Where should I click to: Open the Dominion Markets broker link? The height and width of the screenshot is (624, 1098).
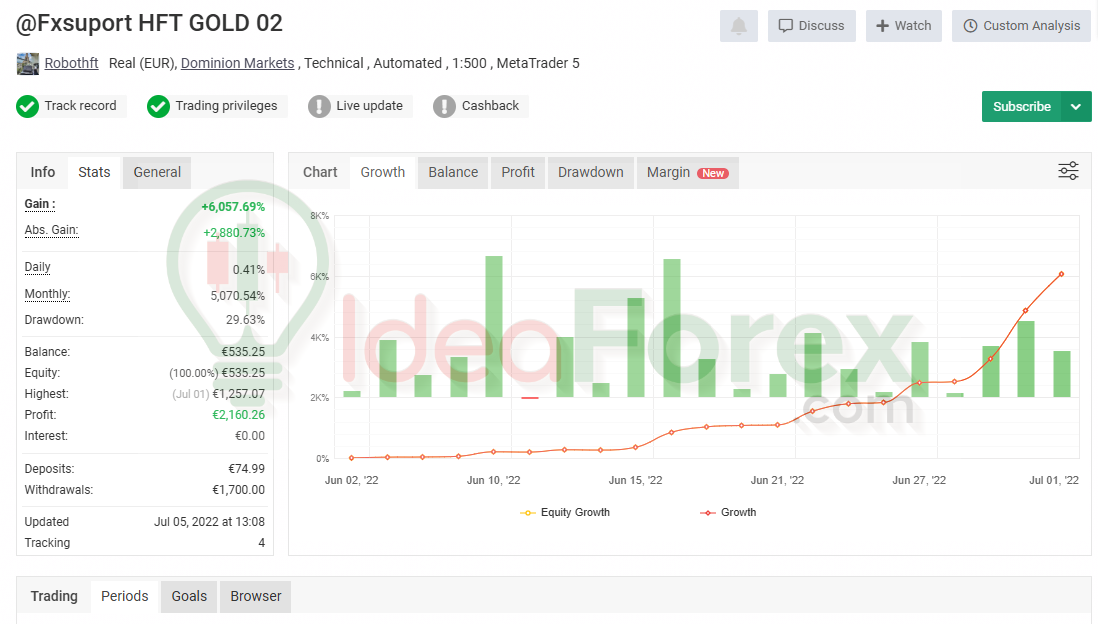point(237,63)
